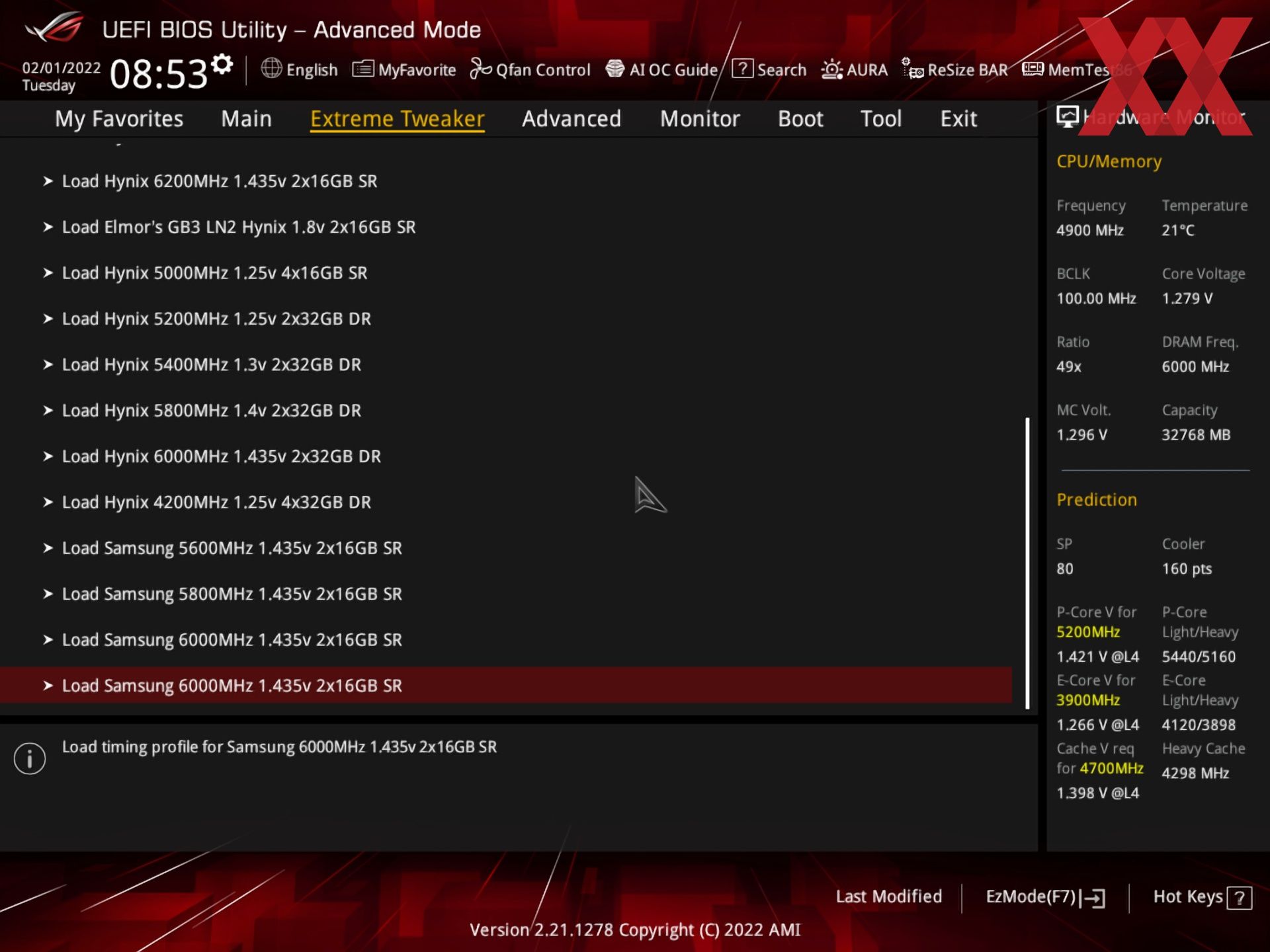Select the highlighted Load Samsung 6000MHz profile row
This screenshot has height=952, width=1270.
[506, 686]
